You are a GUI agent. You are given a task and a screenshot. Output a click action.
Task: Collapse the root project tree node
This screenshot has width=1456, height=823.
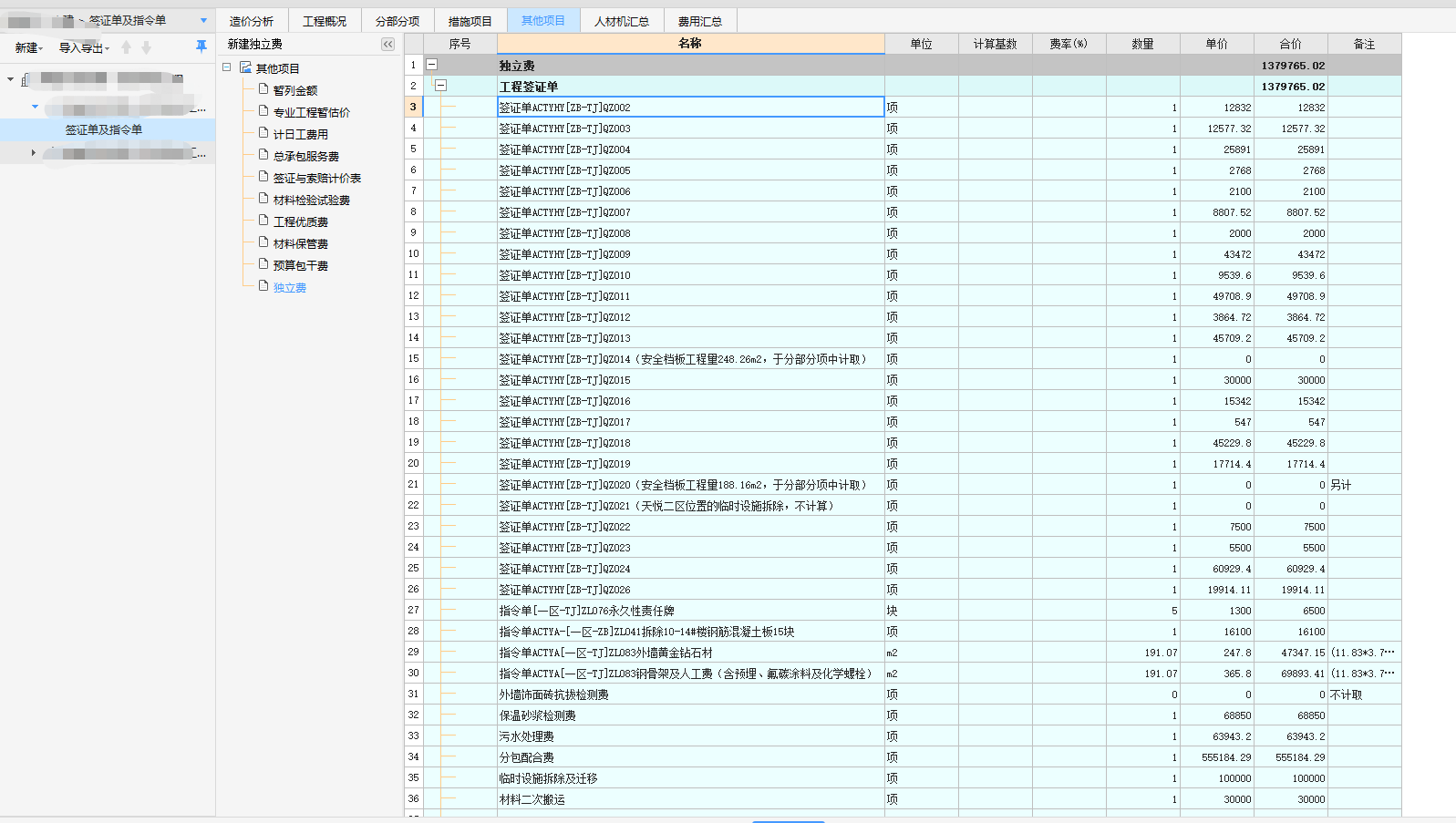tap(10, 79)
